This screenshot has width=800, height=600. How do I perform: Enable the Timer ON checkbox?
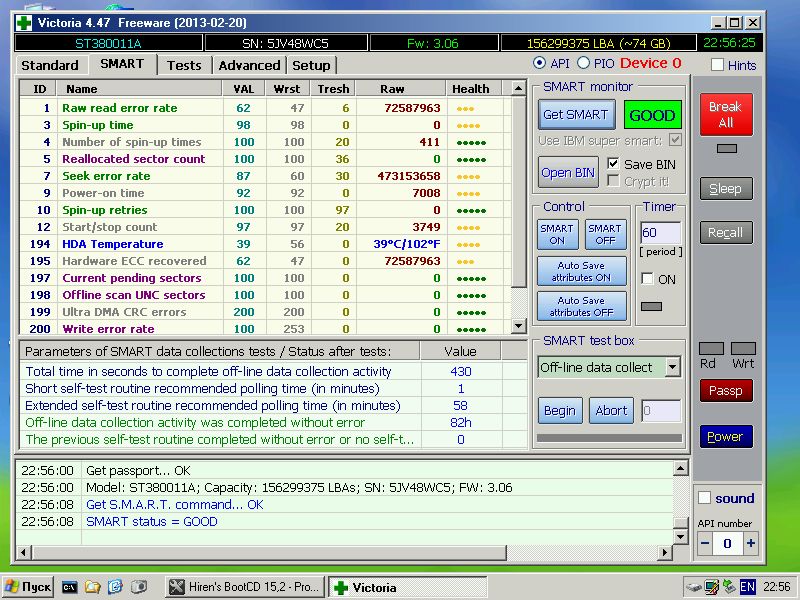click(647, 279)
